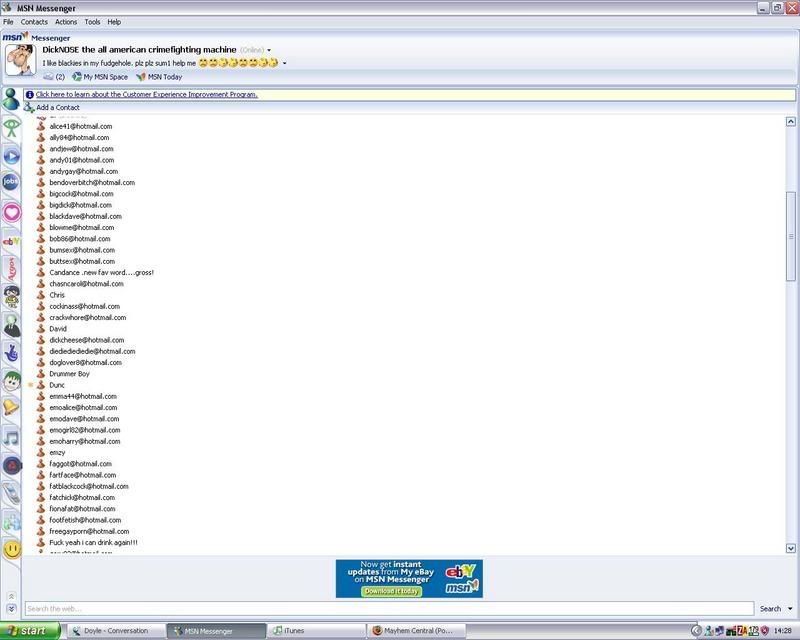Open the green eye-shaped sidebar tab
Screen dimensions: 800x640
(11, 127)
